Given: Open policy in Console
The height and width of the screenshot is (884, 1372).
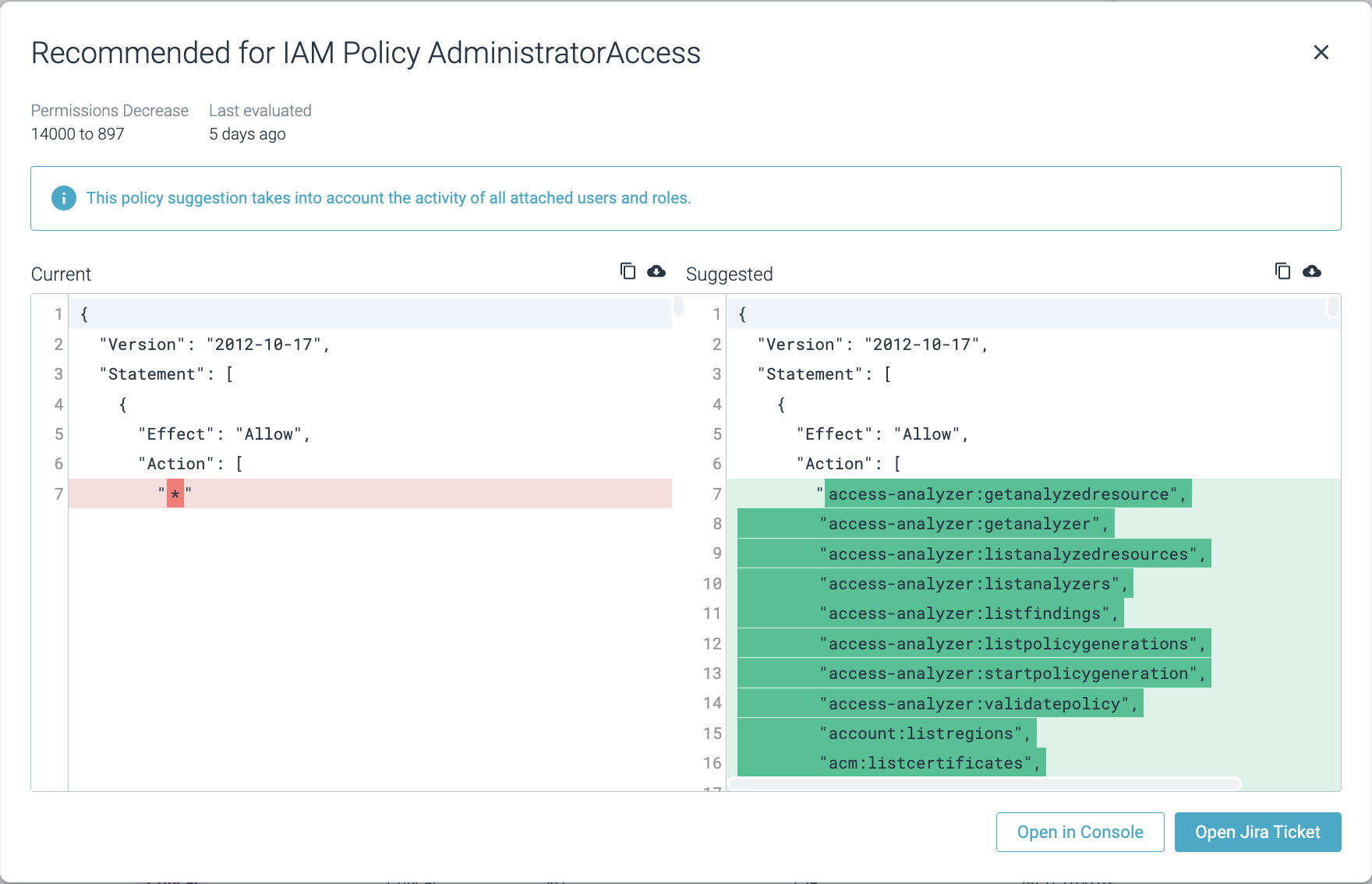Looking at the screenshot, I should (x=1080, y=832).
